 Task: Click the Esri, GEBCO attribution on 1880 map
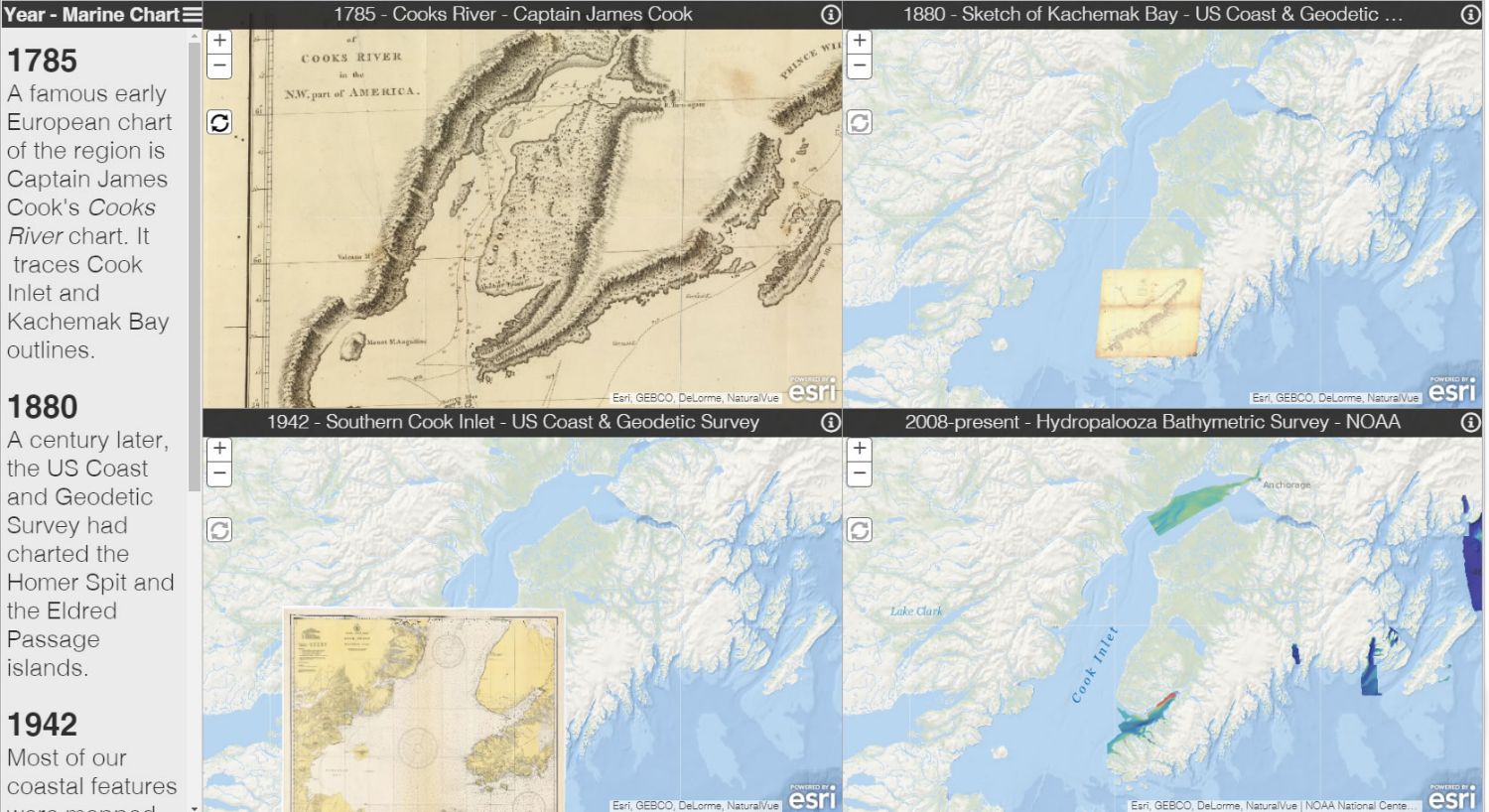point(1335,398)
